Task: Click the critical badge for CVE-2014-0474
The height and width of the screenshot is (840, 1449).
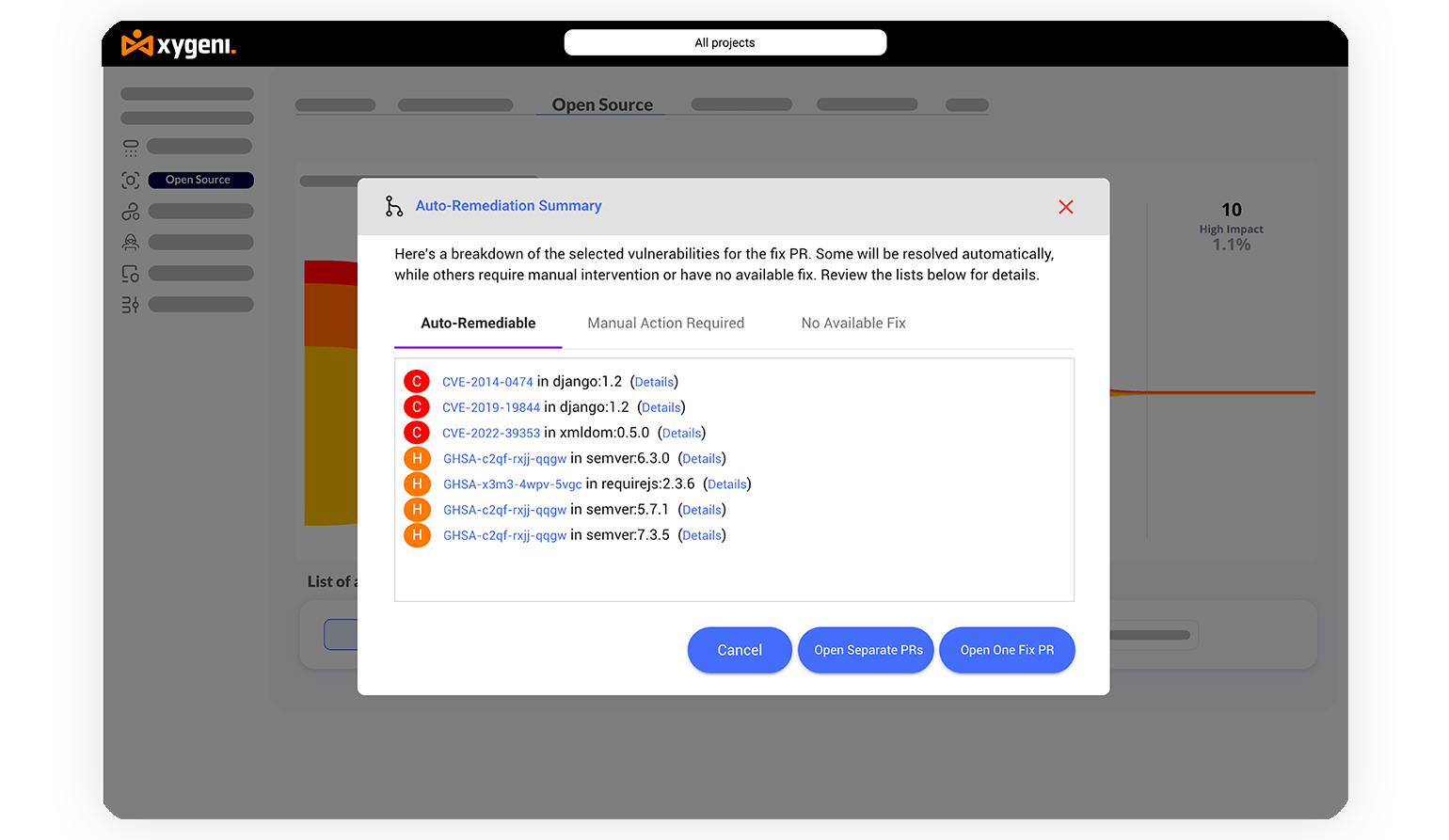Action: [417, 381]
